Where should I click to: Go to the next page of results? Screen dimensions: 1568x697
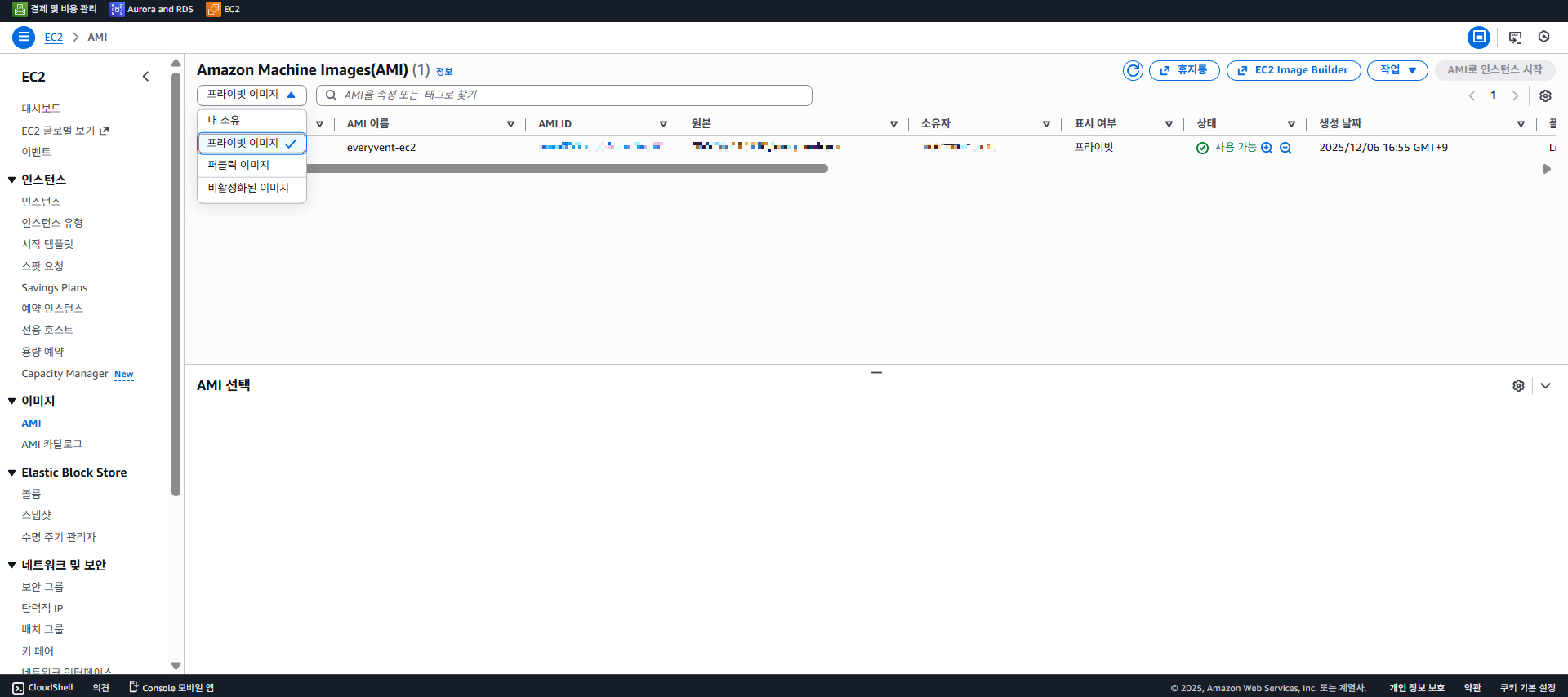point(1516,95)
